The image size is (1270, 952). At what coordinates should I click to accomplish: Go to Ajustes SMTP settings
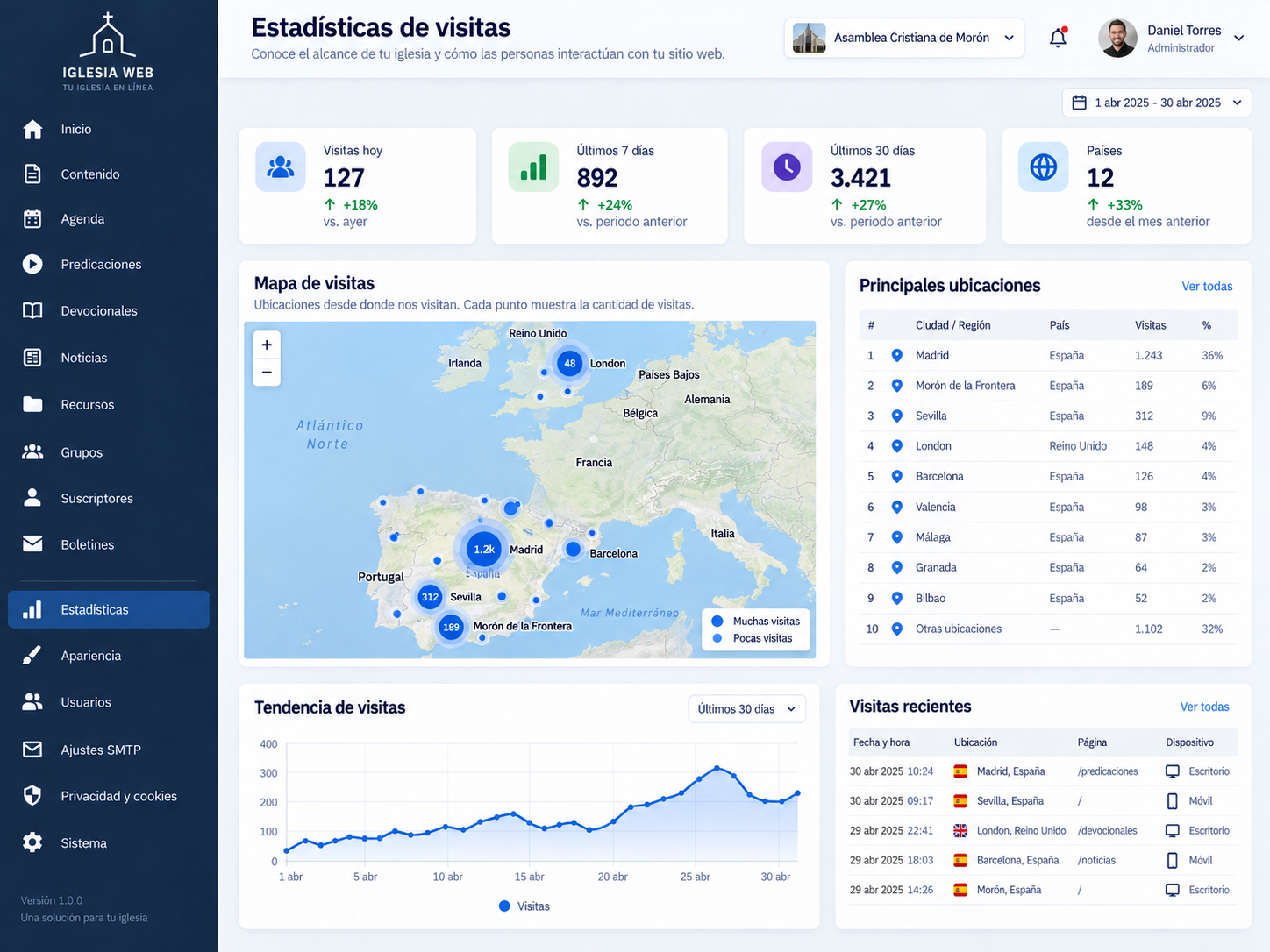point(109,750)
